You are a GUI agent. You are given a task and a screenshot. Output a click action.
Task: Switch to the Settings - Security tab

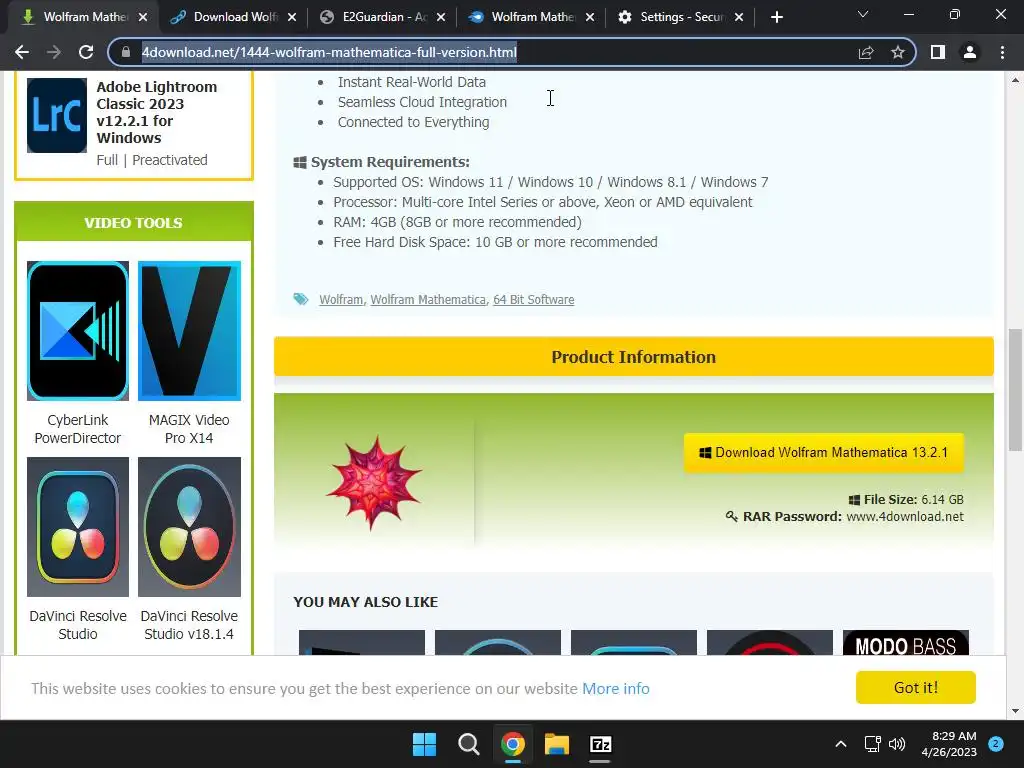671,17
